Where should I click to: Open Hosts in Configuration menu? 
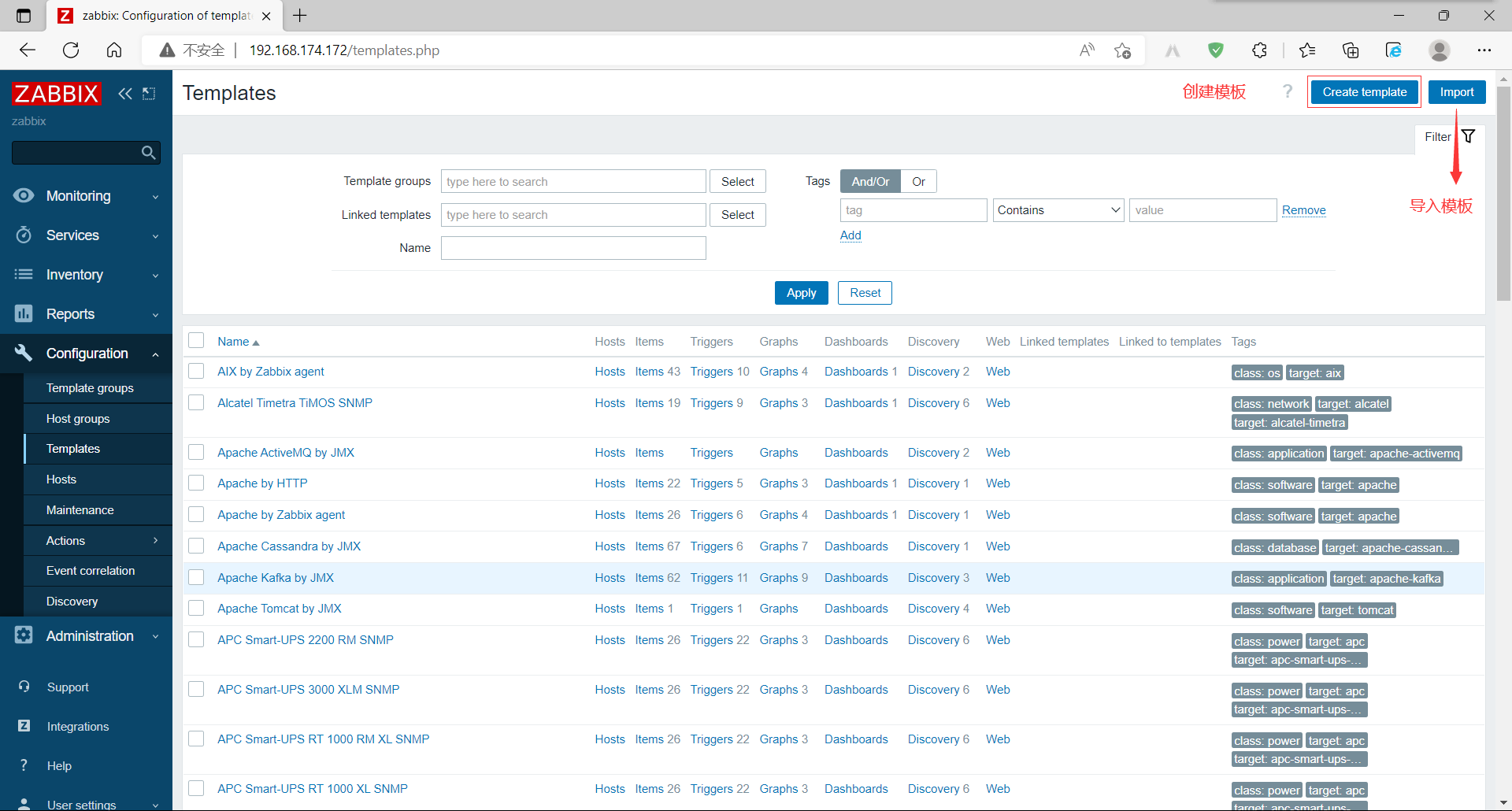[98, 479]
